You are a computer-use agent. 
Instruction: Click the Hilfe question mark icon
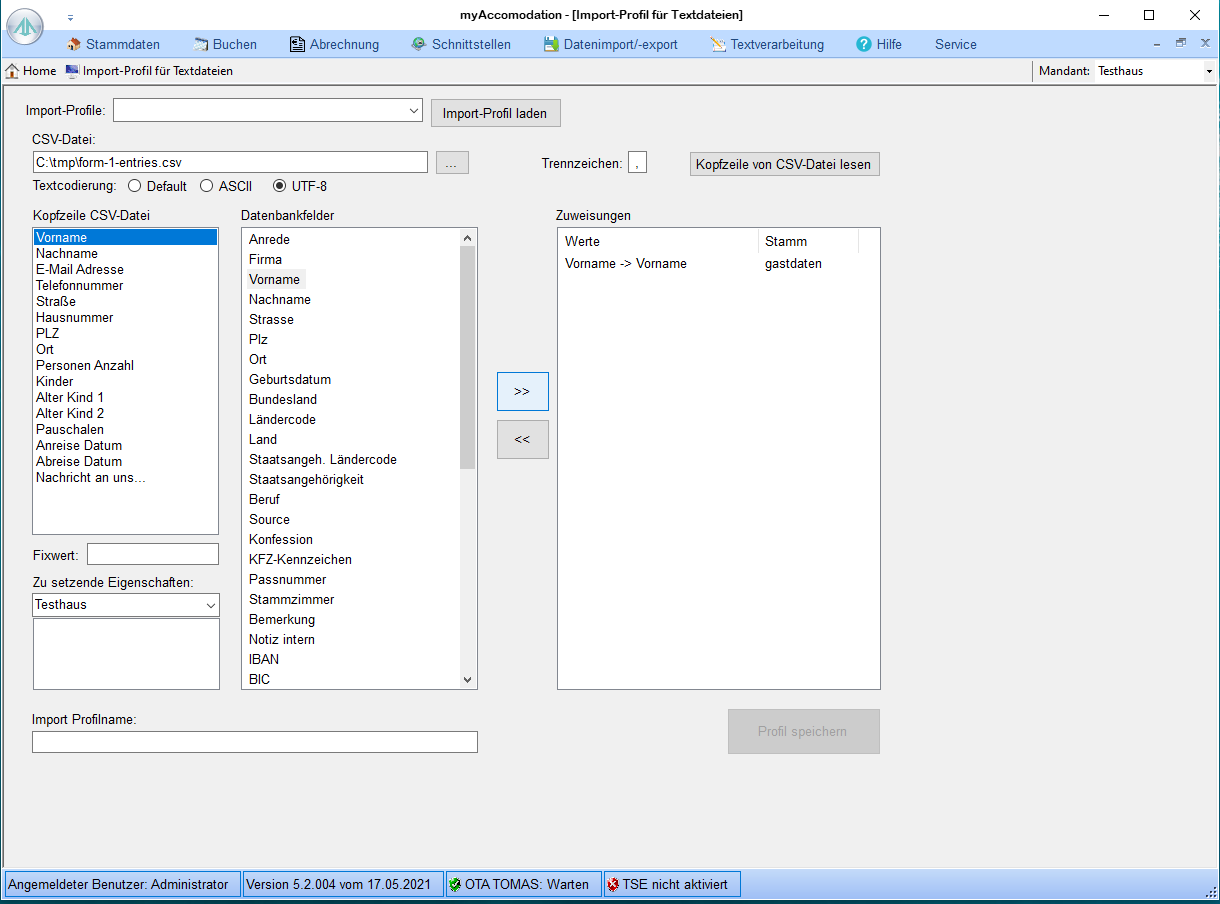(x=864, y=44)
